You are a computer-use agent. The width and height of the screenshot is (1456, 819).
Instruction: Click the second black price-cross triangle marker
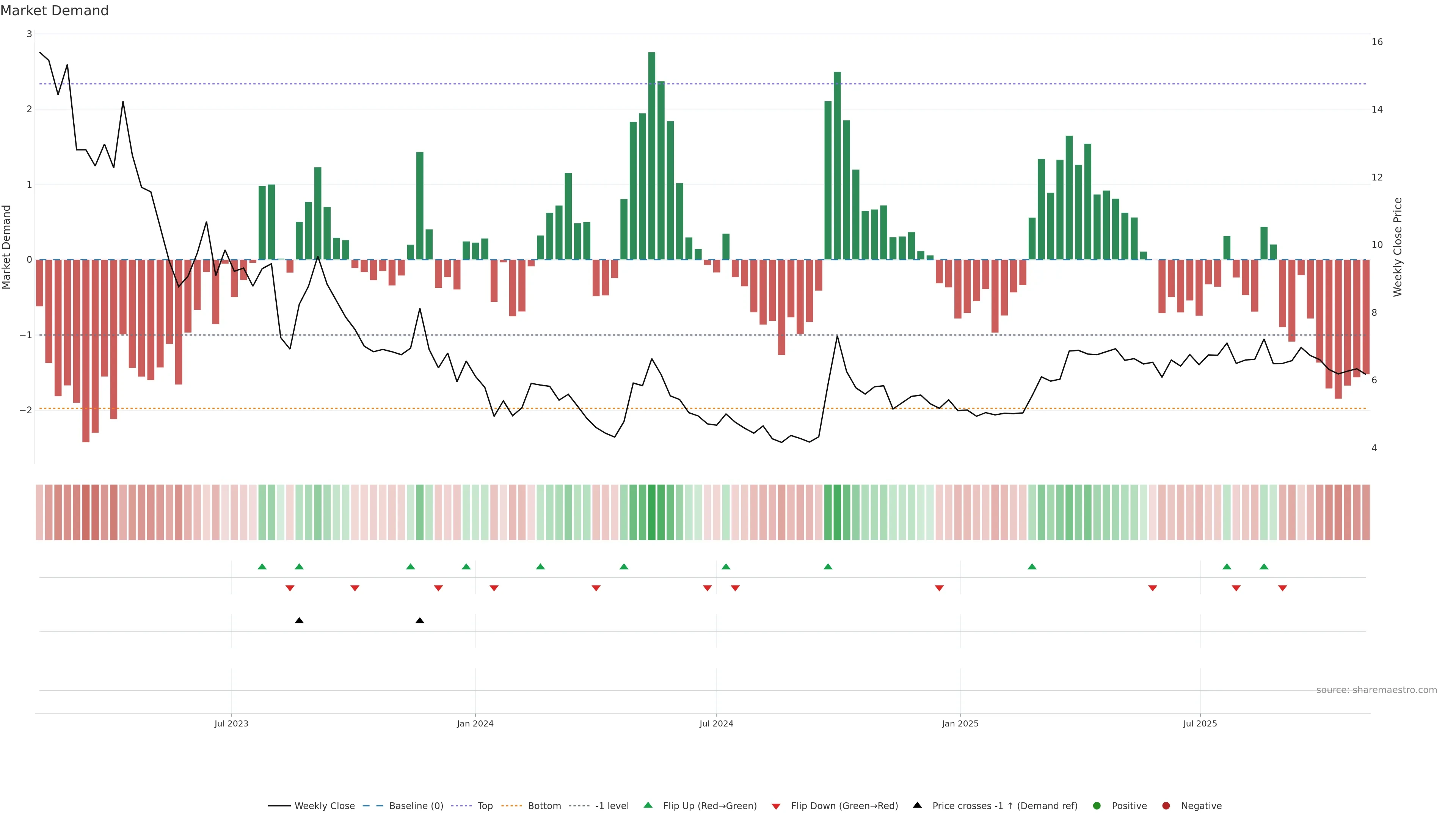[419, 621]
